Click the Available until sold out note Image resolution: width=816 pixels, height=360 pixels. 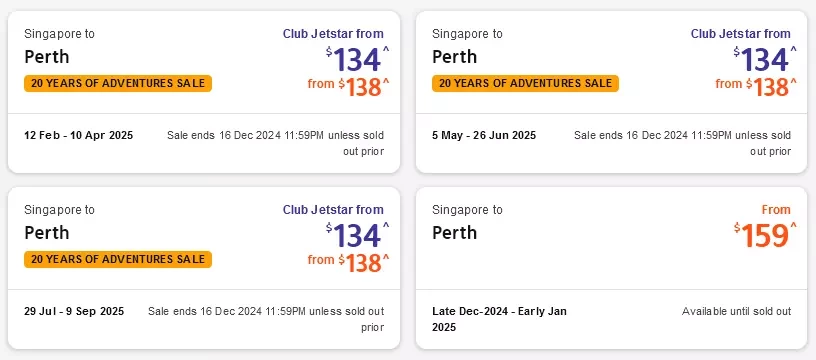click(736, 311)
